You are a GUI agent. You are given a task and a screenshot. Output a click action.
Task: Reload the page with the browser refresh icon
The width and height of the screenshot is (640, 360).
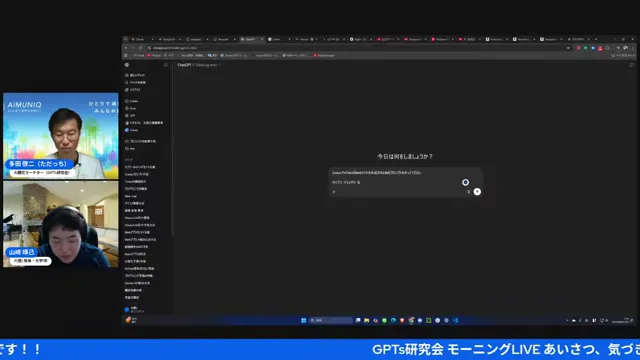point(140,48)
